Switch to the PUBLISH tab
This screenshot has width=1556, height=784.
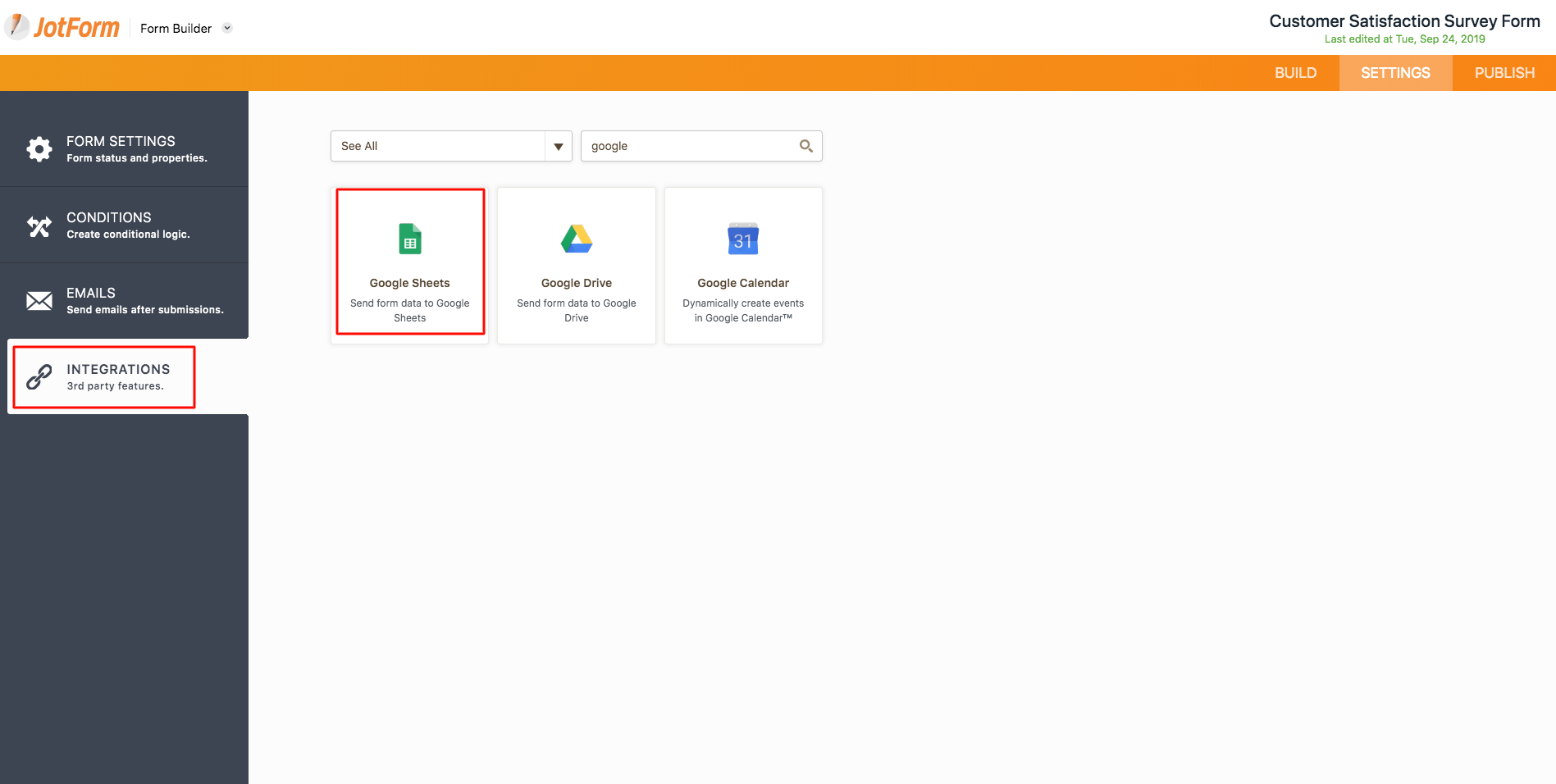point(1504,73)
